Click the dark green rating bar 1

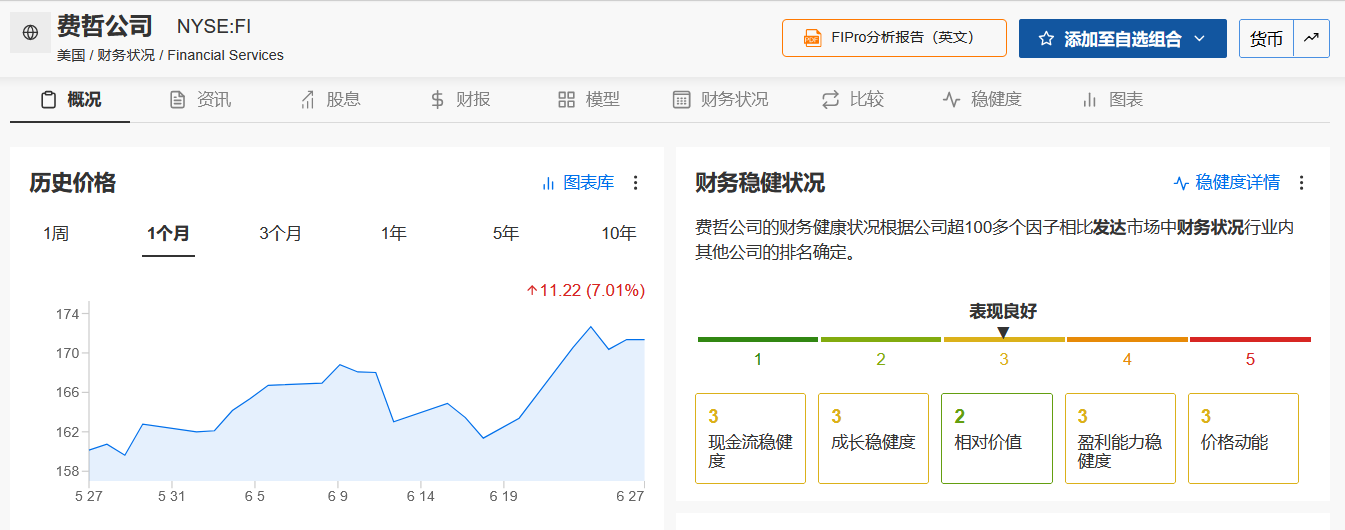(x=758, y=340)
